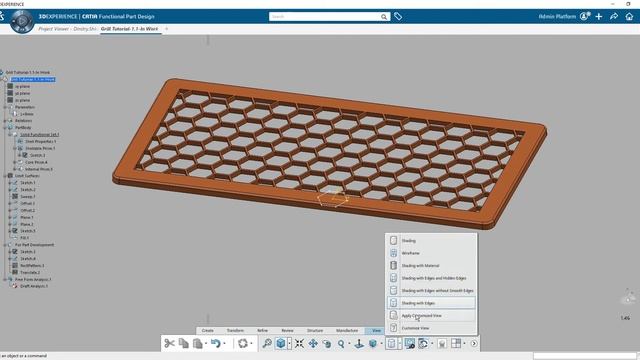Select the blue cube view icon
640x360 pixels.
(x=281, y=343)
